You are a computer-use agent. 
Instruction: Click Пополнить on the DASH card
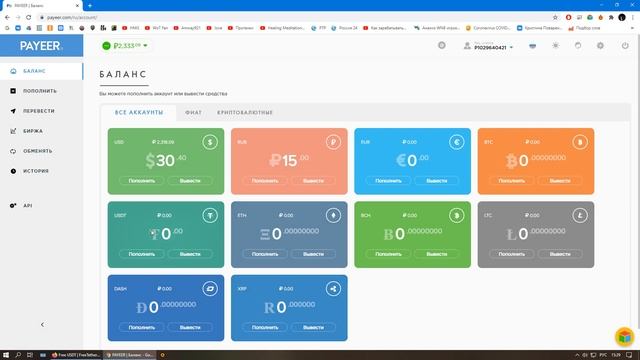point(142,327)
